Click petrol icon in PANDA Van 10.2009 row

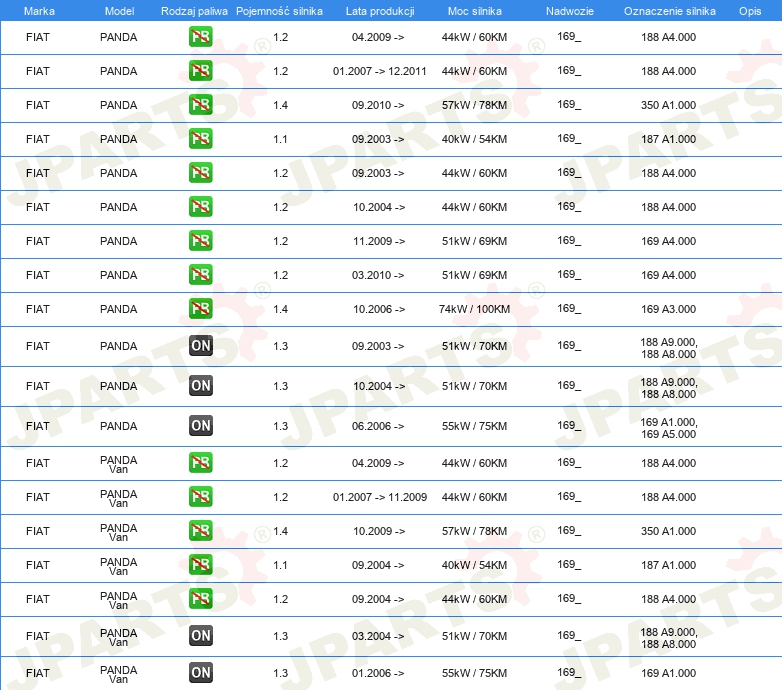pyautogui.click(x=200, y=530)
